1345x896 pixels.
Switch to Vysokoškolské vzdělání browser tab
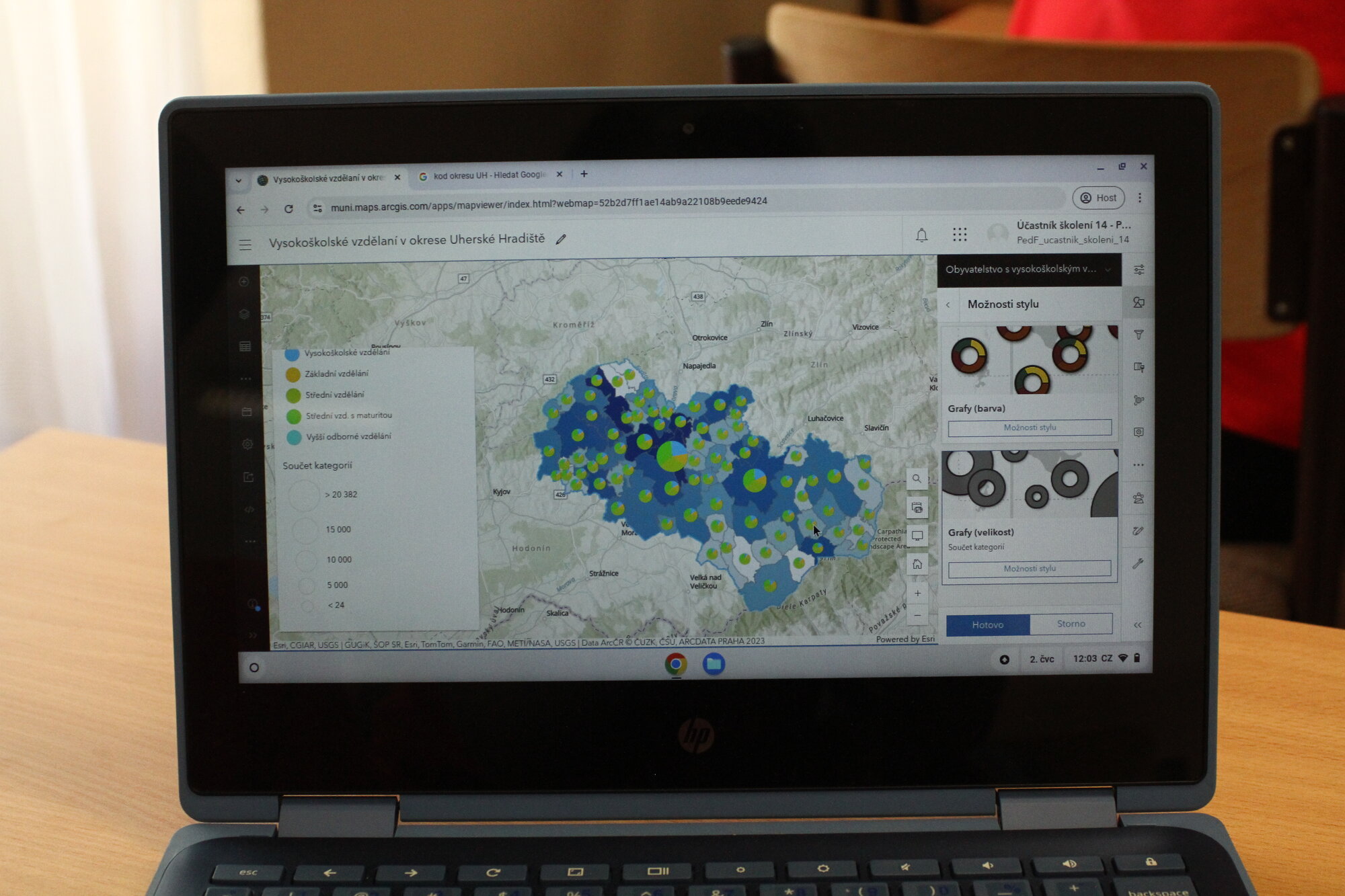[328, 179]
